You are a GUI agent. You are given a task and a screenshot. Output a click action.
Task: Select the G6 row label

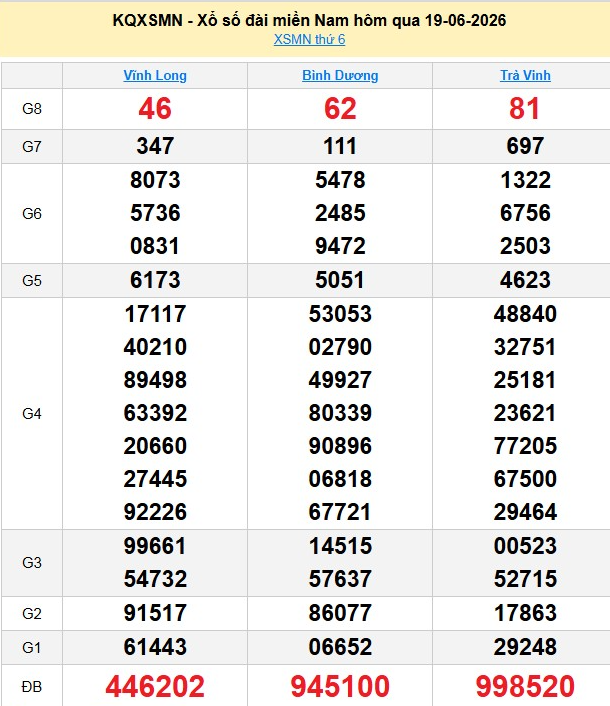[x=32, y=213]
